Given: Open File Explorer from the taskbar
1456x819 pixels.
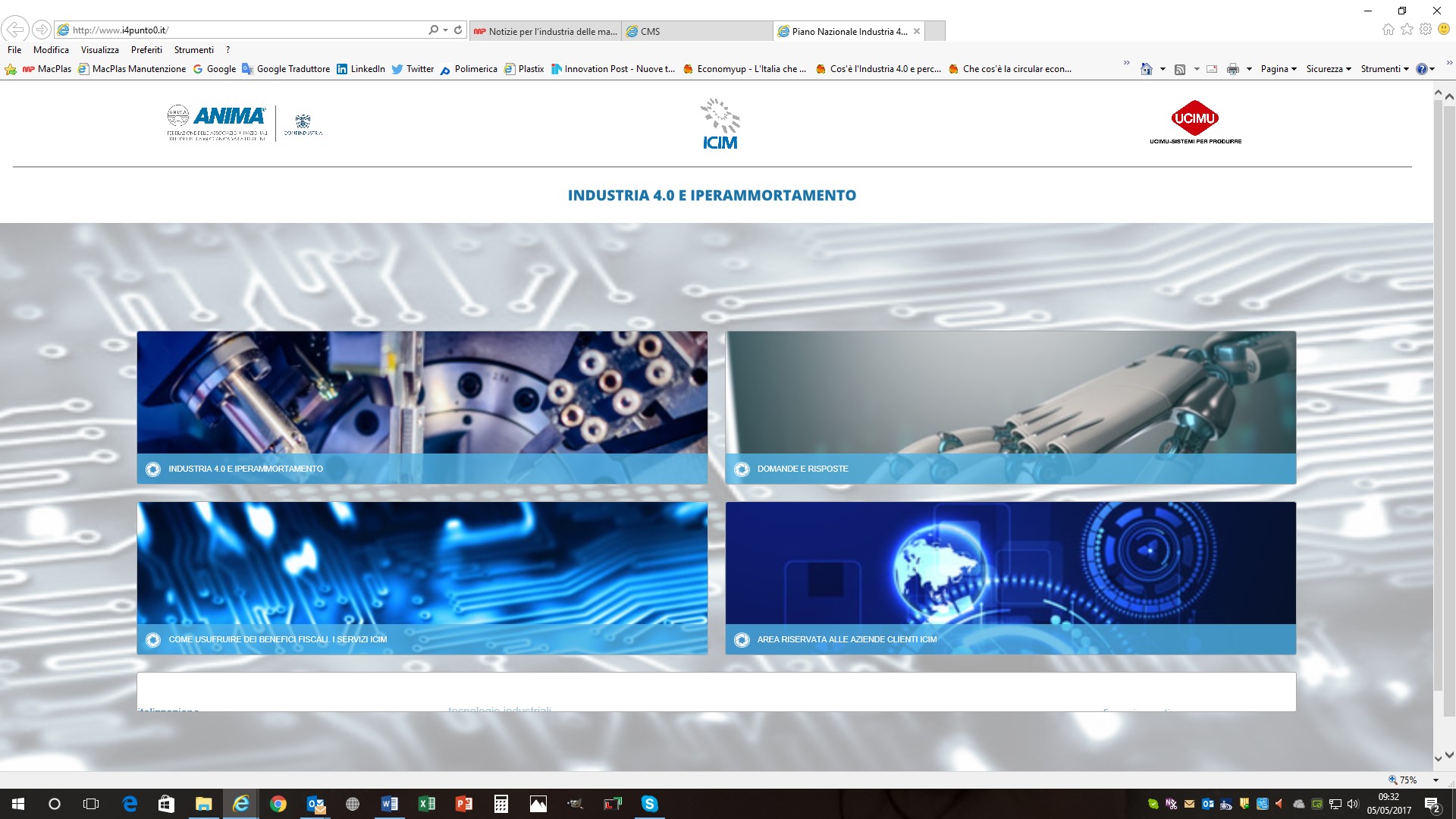Looking at the screenshot, I should point(204,804).
